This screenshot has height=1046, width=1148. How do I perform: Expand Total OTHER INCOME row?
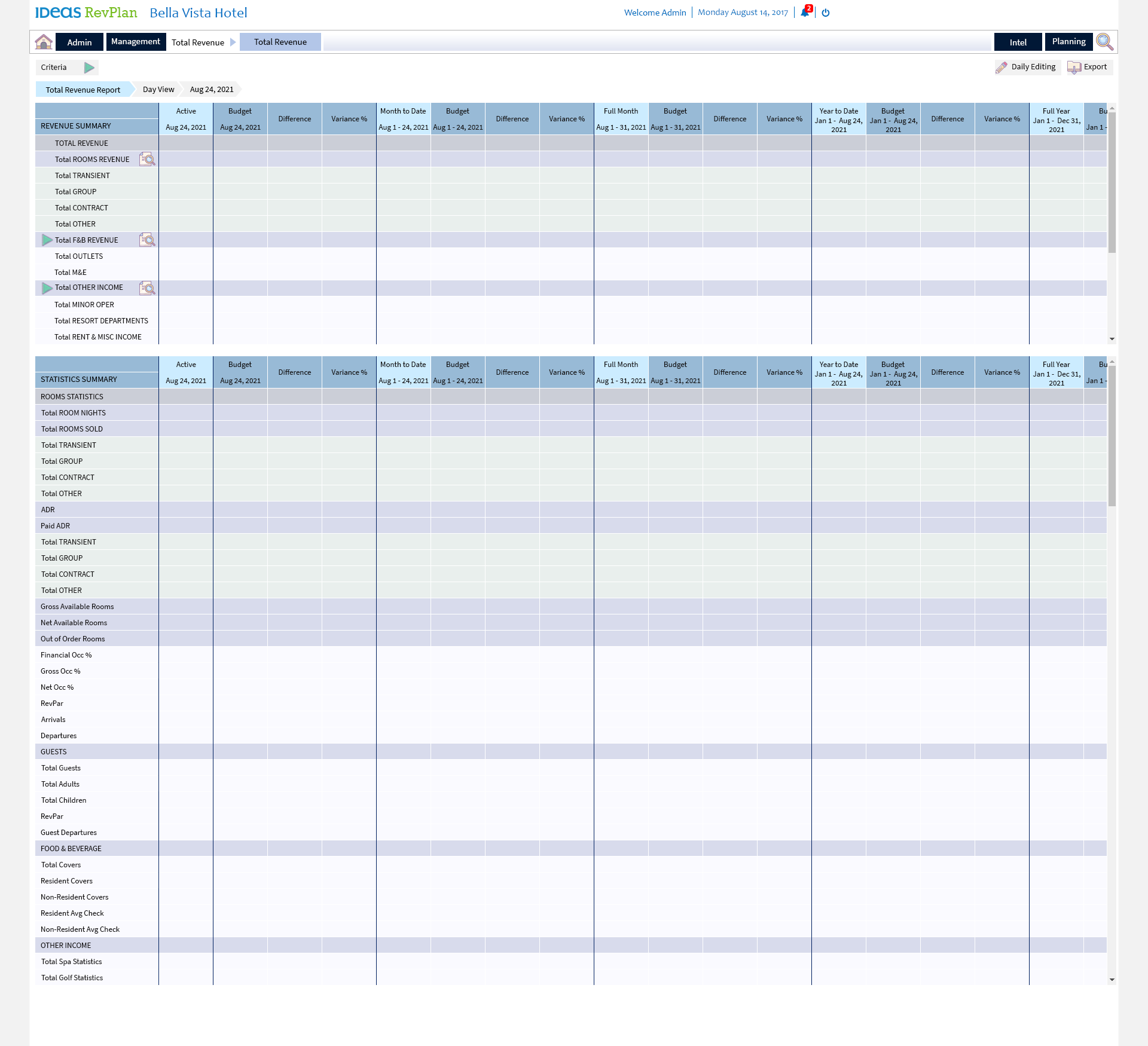coord(47,288)
